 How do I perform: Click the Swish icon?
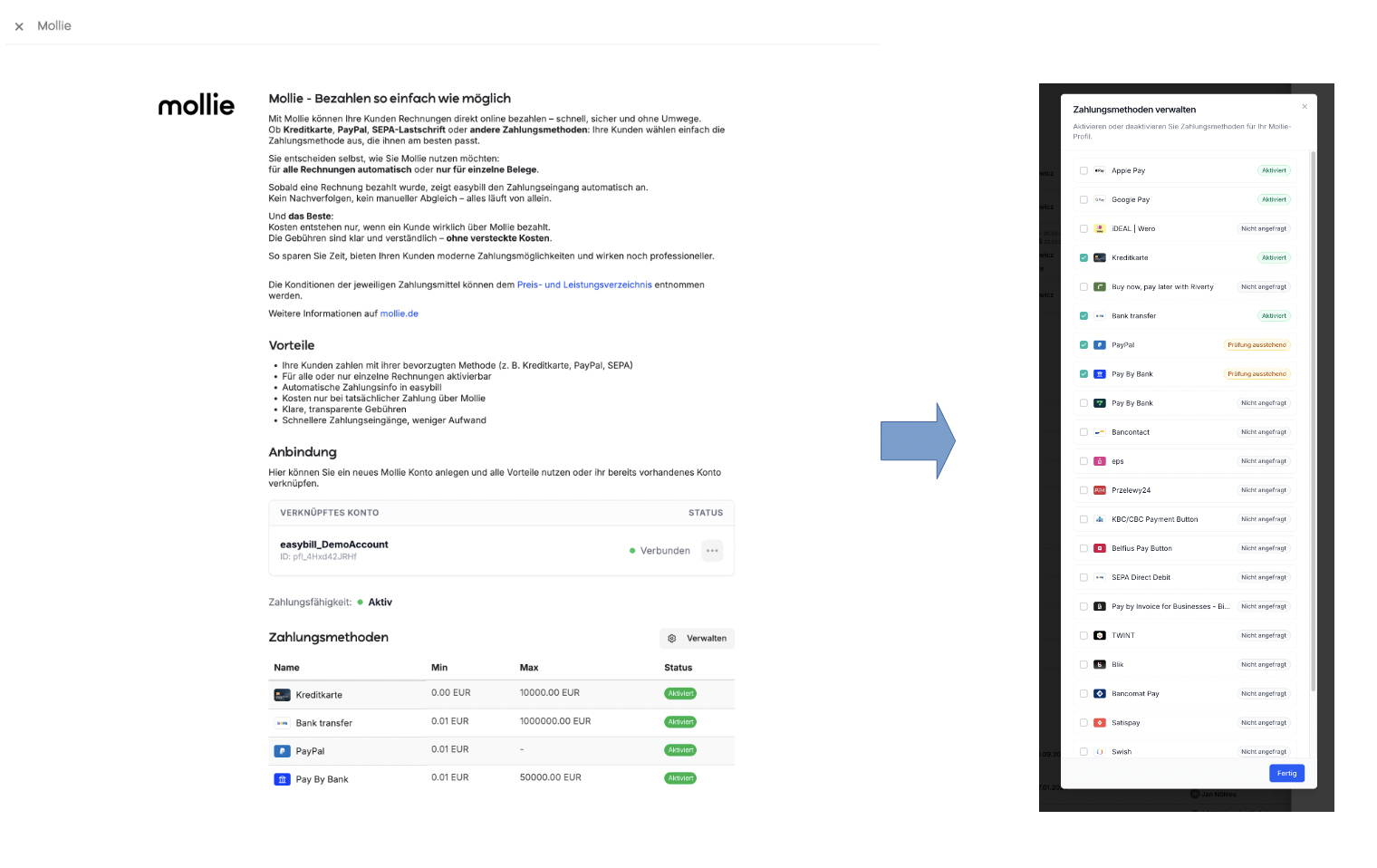pos(1099,751)
